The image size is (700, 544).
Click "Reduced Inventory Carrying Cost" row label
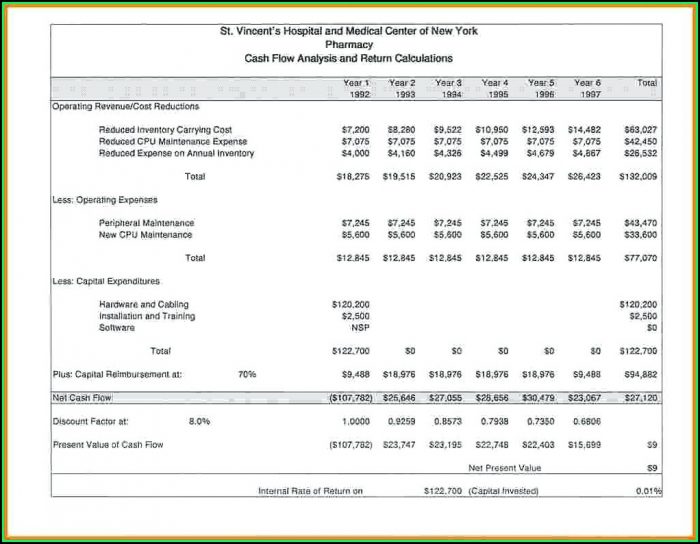pos(165,130)
